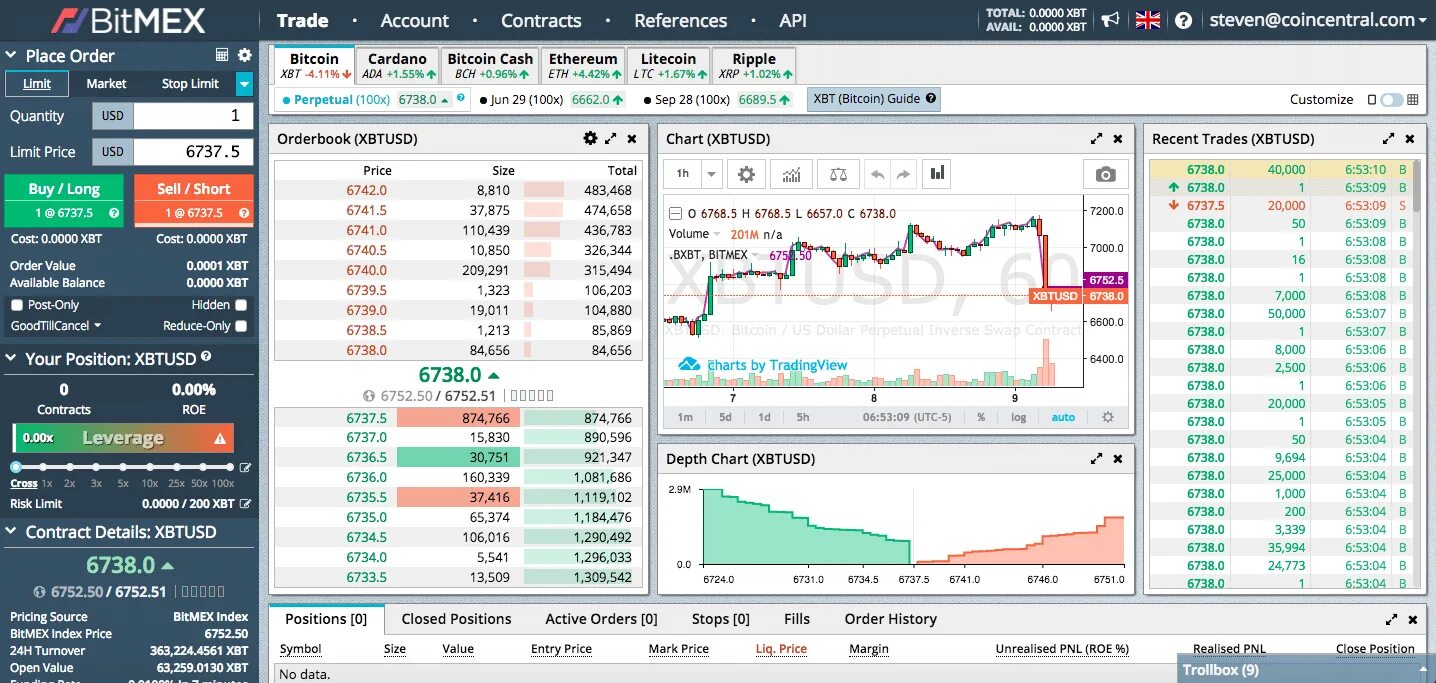Change the chart bar style icon

click(937, 174)
